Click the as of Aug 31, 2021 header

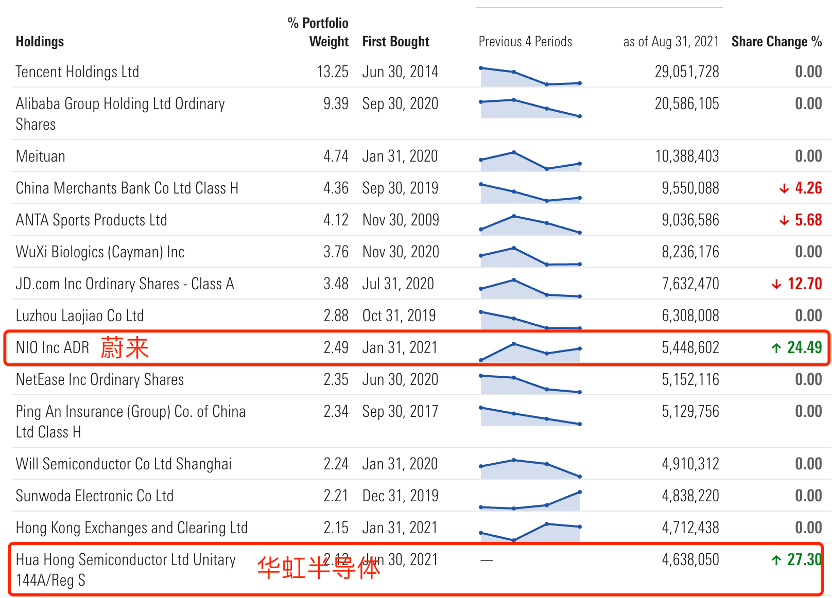[x=671, y=41]
